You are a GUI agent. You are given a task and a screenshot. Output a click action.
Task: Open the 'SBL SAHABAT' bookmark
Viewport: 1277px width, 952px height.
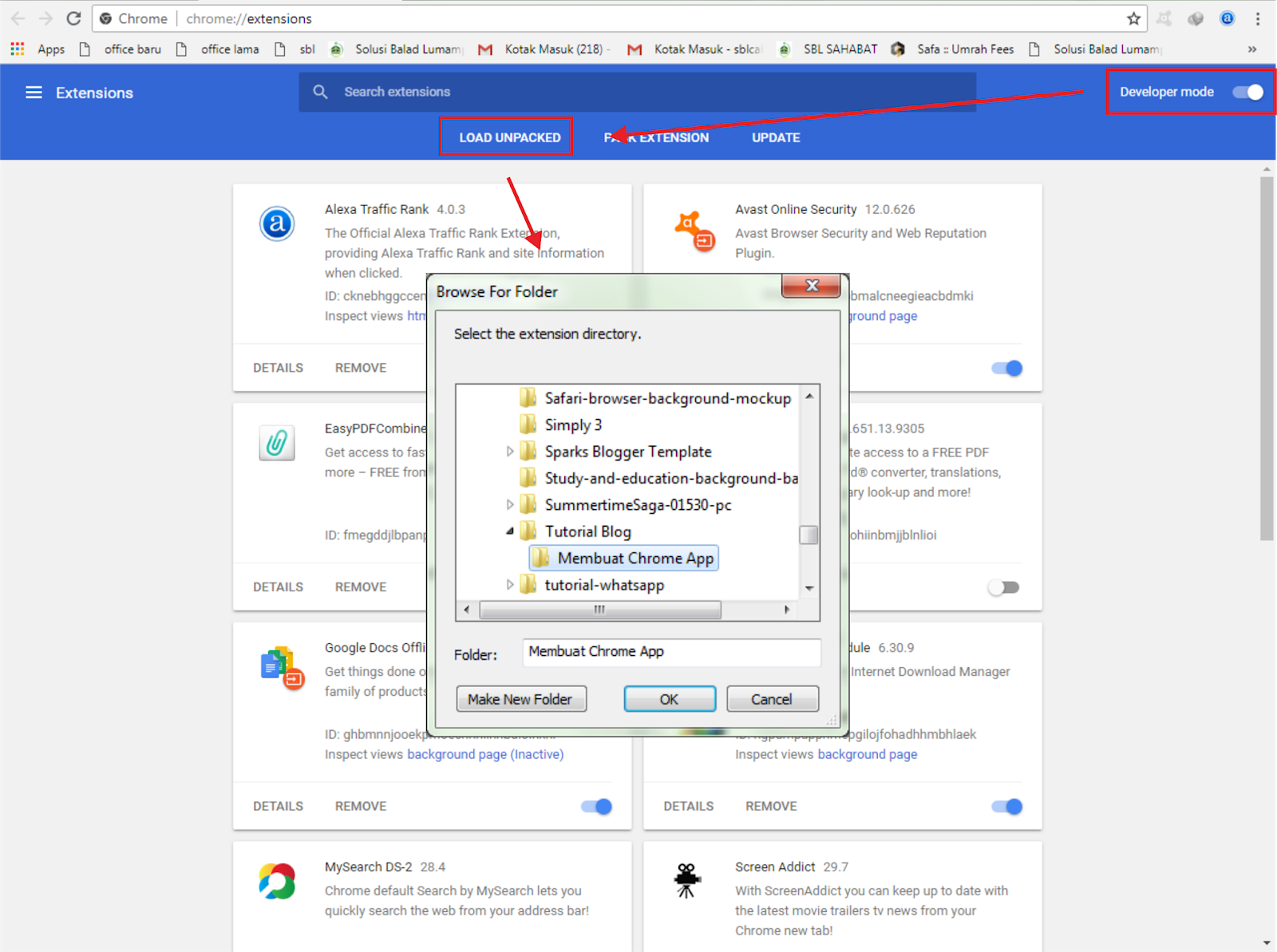tap(828, 49)
